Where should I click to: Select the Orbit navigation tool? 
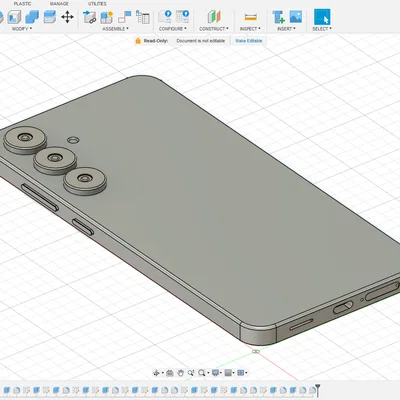coord(156,373)
